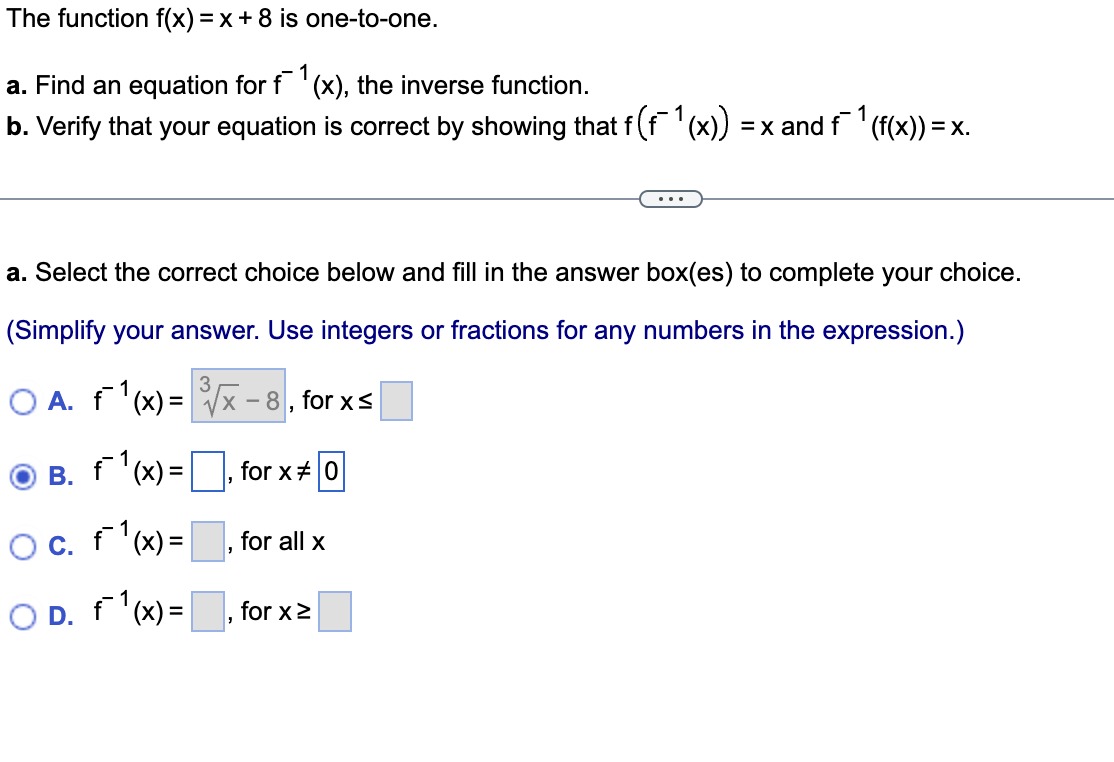Click the text for all x
Screen dimensions: 1114x762
(283, 542)
